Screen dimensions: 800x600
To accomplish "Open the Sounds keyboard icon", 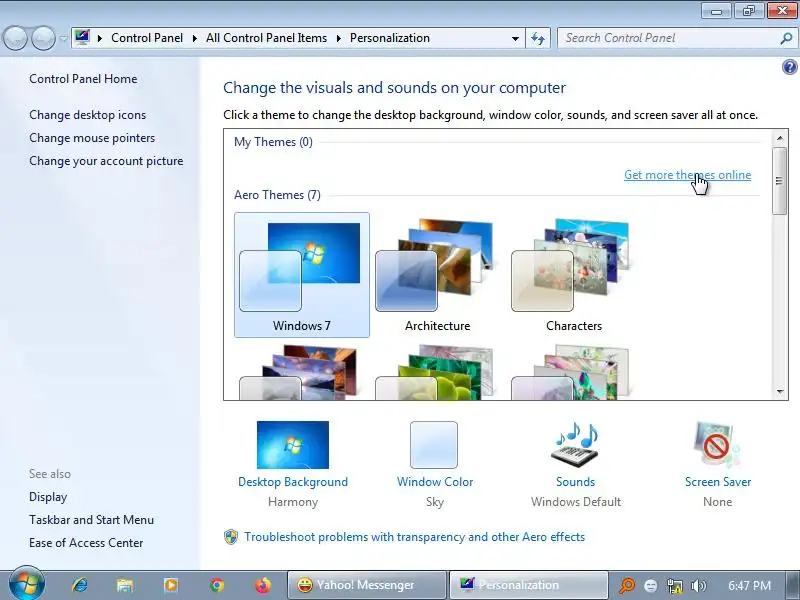I will [576, 443].
